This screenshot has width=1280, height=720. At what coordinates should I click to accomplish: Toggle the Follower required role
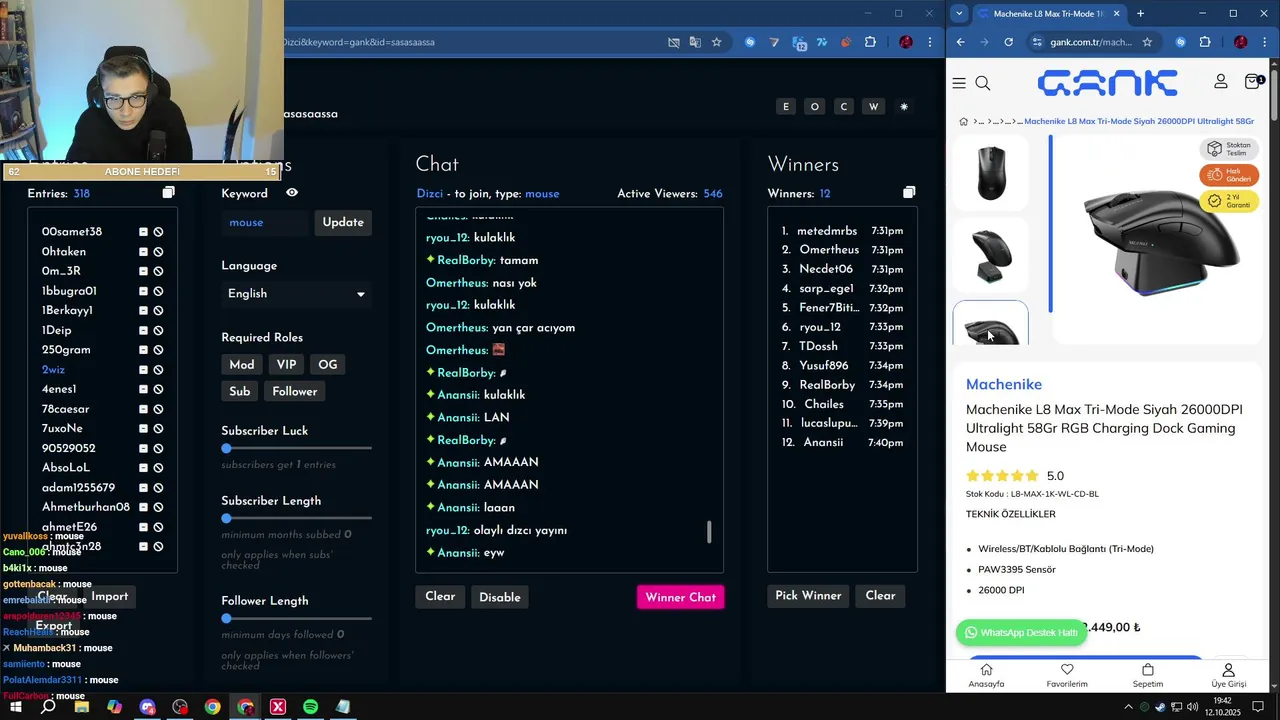coord(295,391)
